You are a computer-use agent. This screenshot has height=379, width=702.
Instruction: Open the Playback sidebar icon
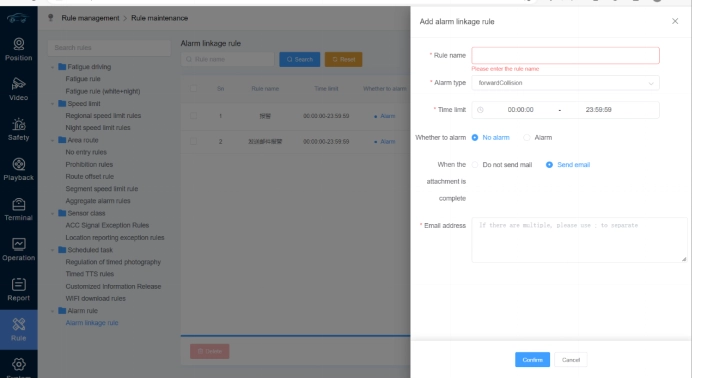(18, 164)
